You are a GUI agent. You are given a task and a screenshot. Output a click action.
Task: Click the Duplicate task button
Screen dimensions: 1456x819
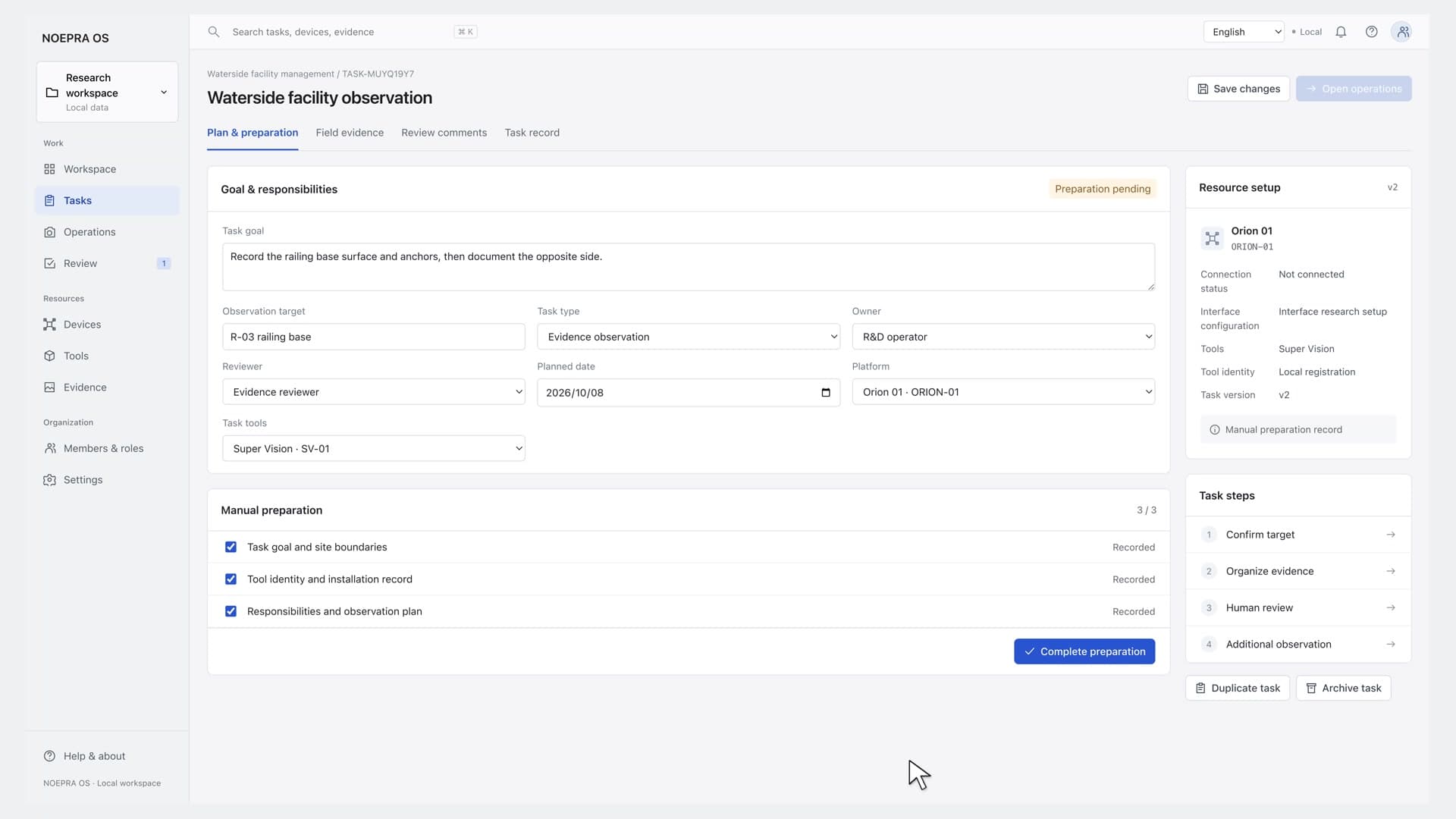tap(1238, 689)
